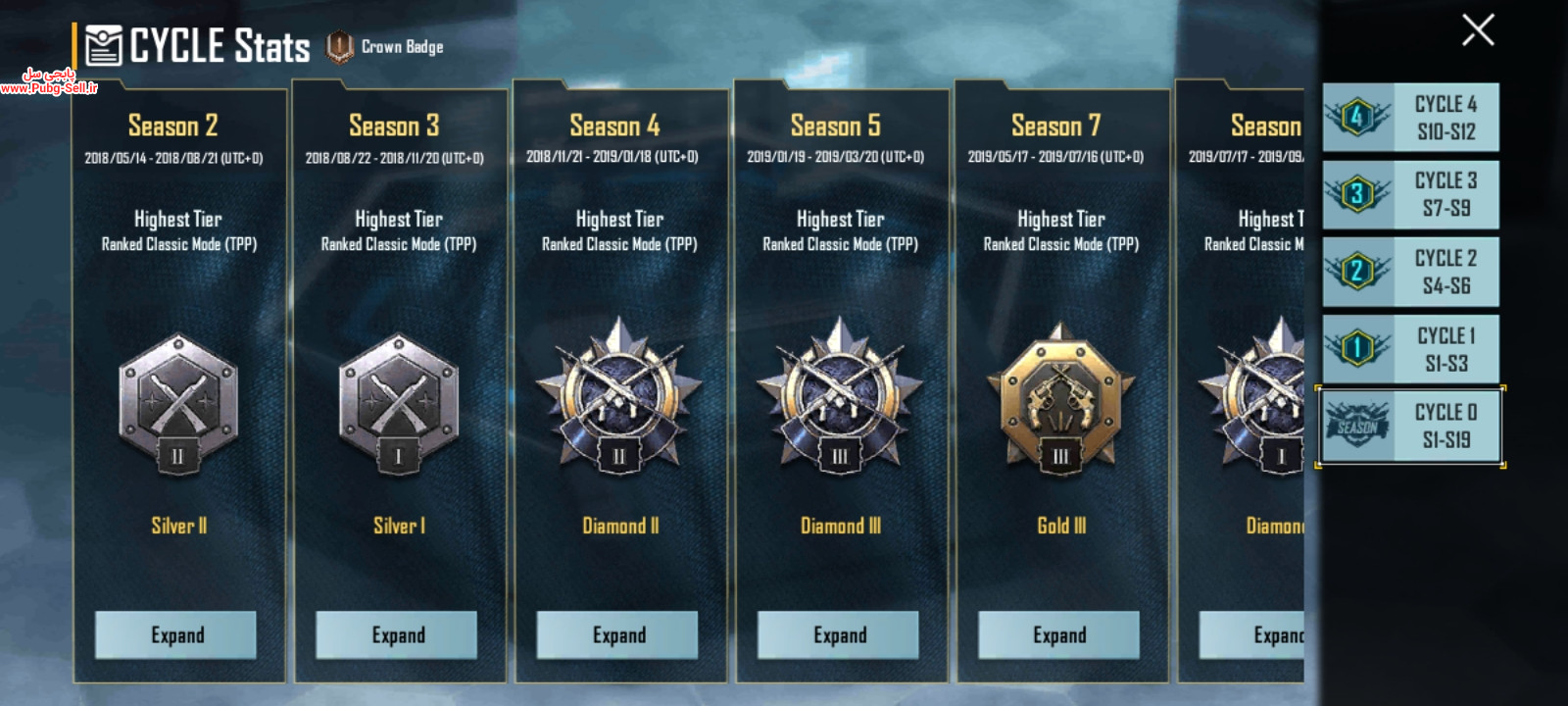The image size is (1568, 706).
Task: Click the CYCLE Stats clipboard icon
Action: pos(104,45)
